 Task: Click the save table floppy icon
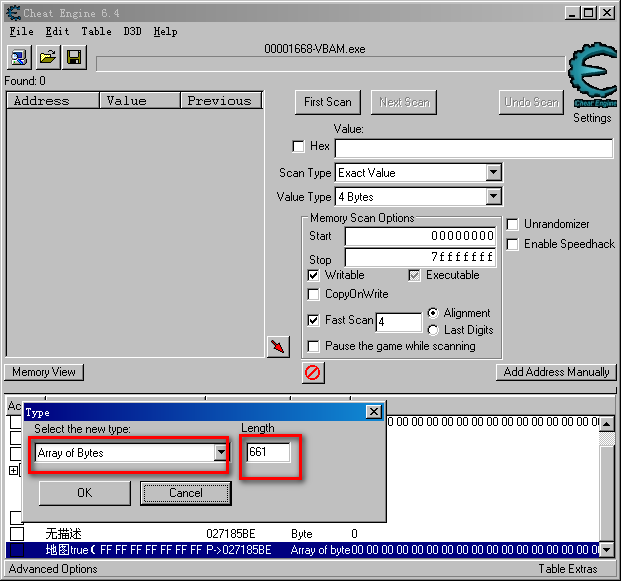point(74,58)
